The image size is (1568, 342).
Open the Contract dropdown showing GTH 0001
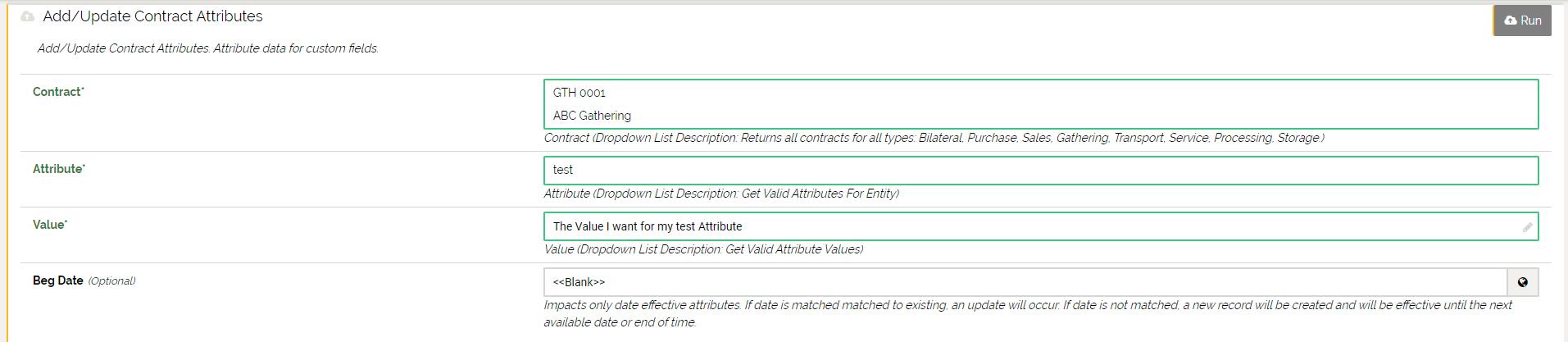[x=1039, y=104]
